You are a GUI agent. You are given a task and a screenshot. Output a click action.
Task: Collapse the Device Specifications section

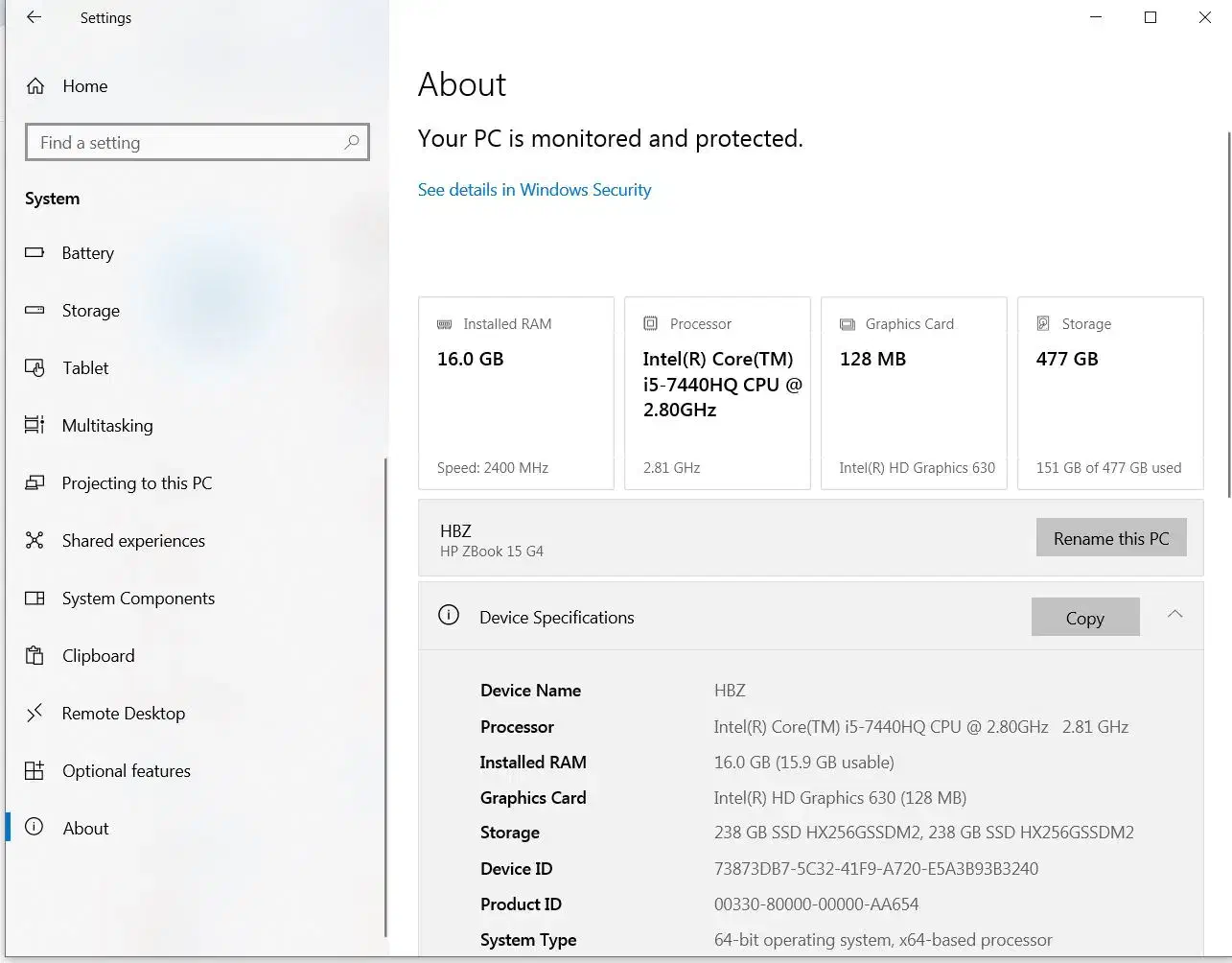(x=1174, y=615)
